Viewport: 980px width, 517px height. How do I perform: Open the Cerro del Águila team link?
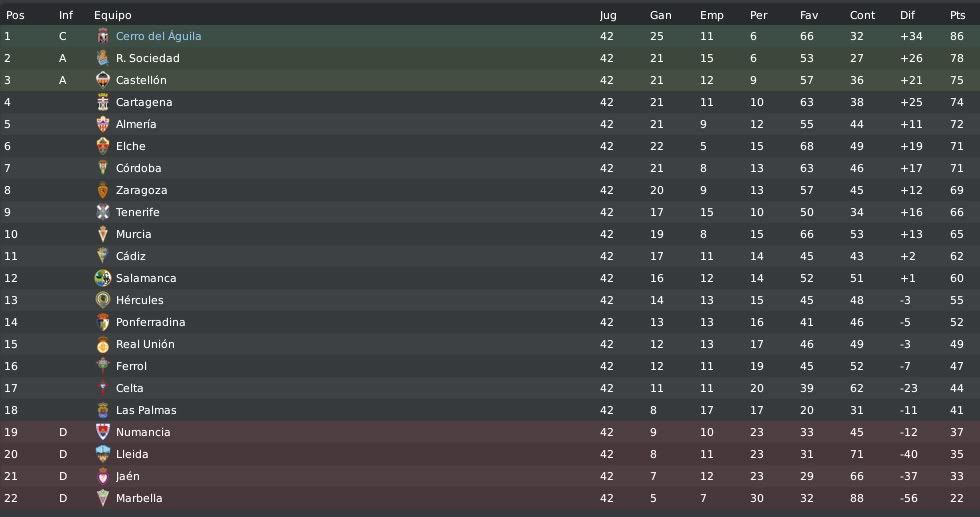click(x=159, y=36)
